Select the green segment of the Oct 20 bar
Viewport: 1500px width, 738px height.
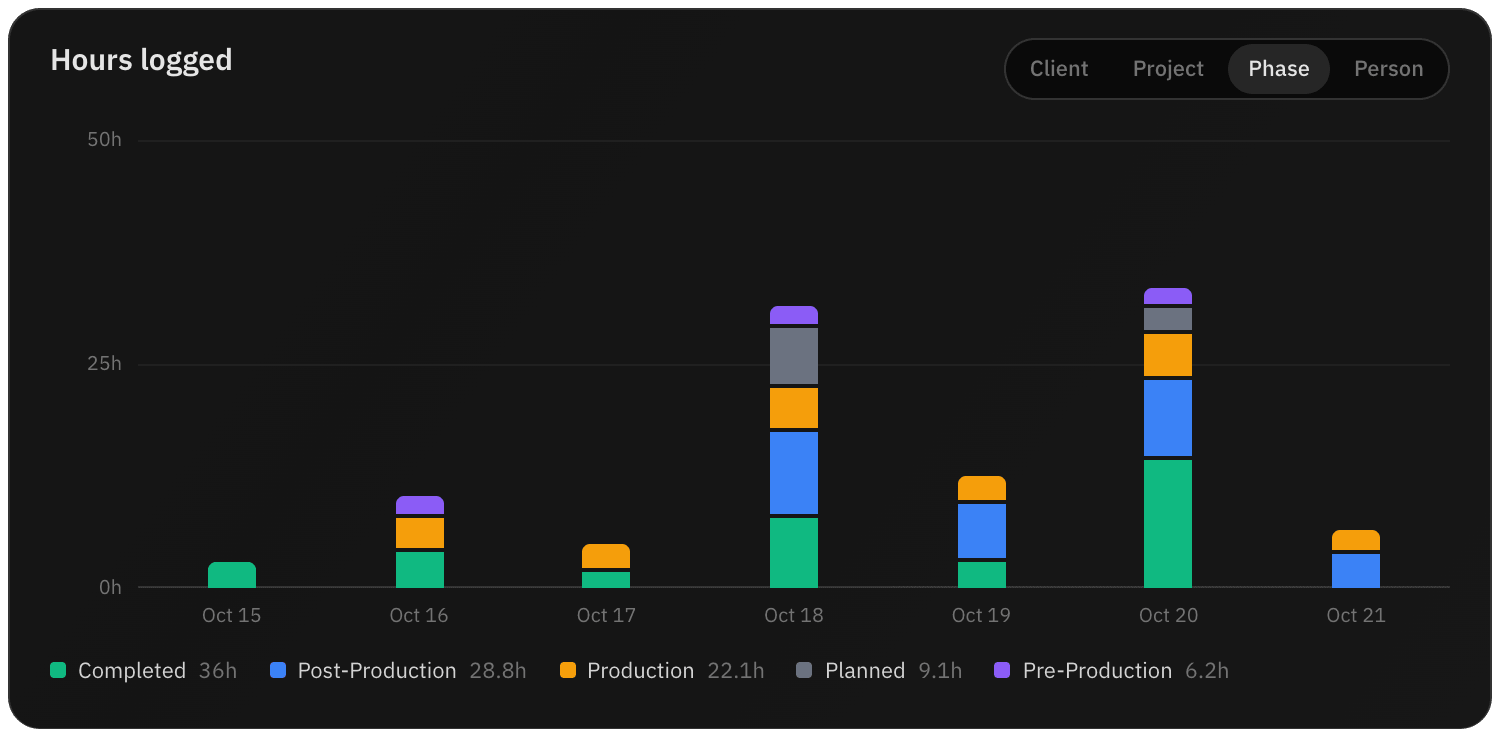1168,524
